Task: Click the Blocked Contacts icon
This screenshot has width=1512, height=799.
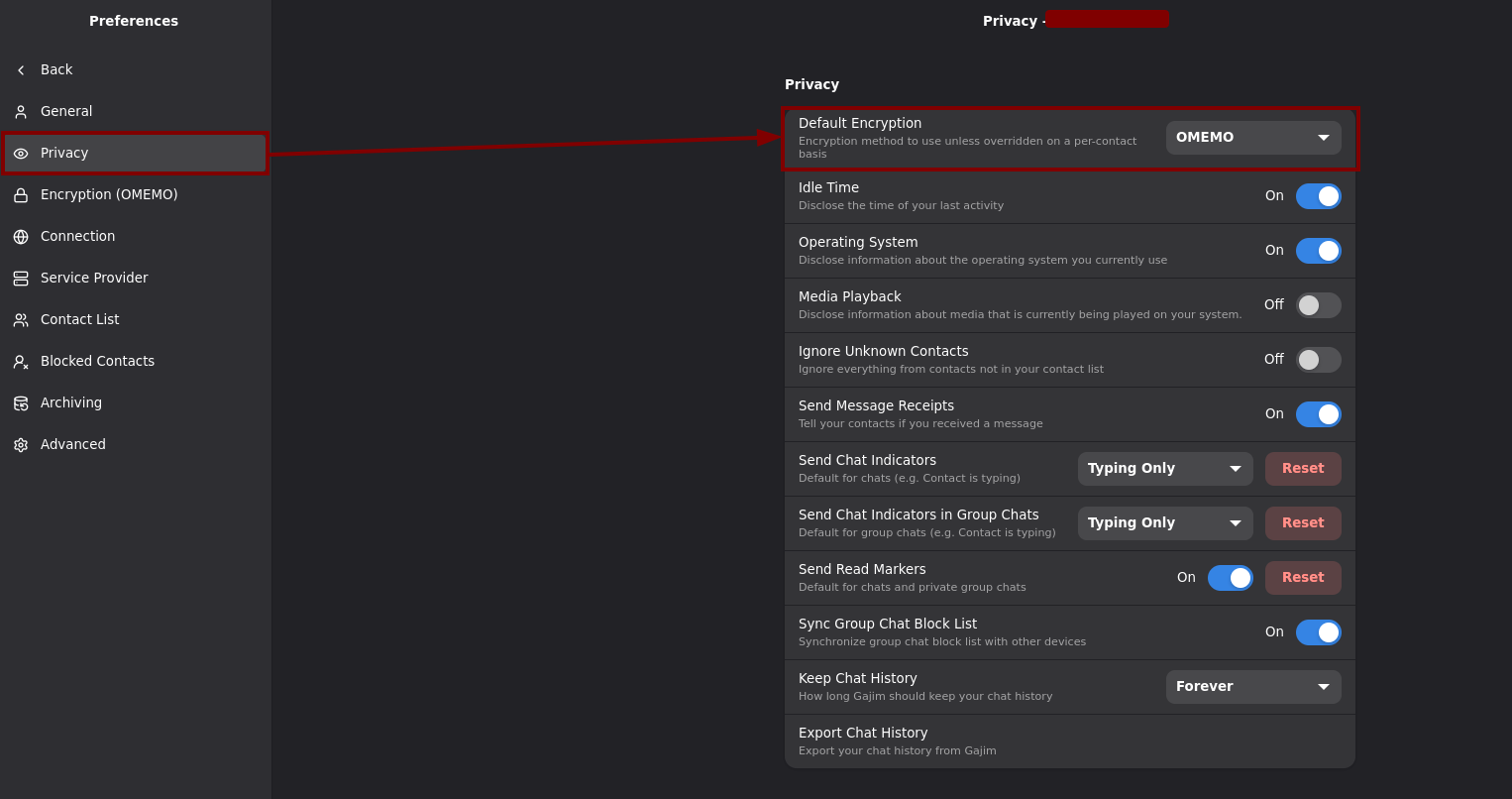Action: 21,362
